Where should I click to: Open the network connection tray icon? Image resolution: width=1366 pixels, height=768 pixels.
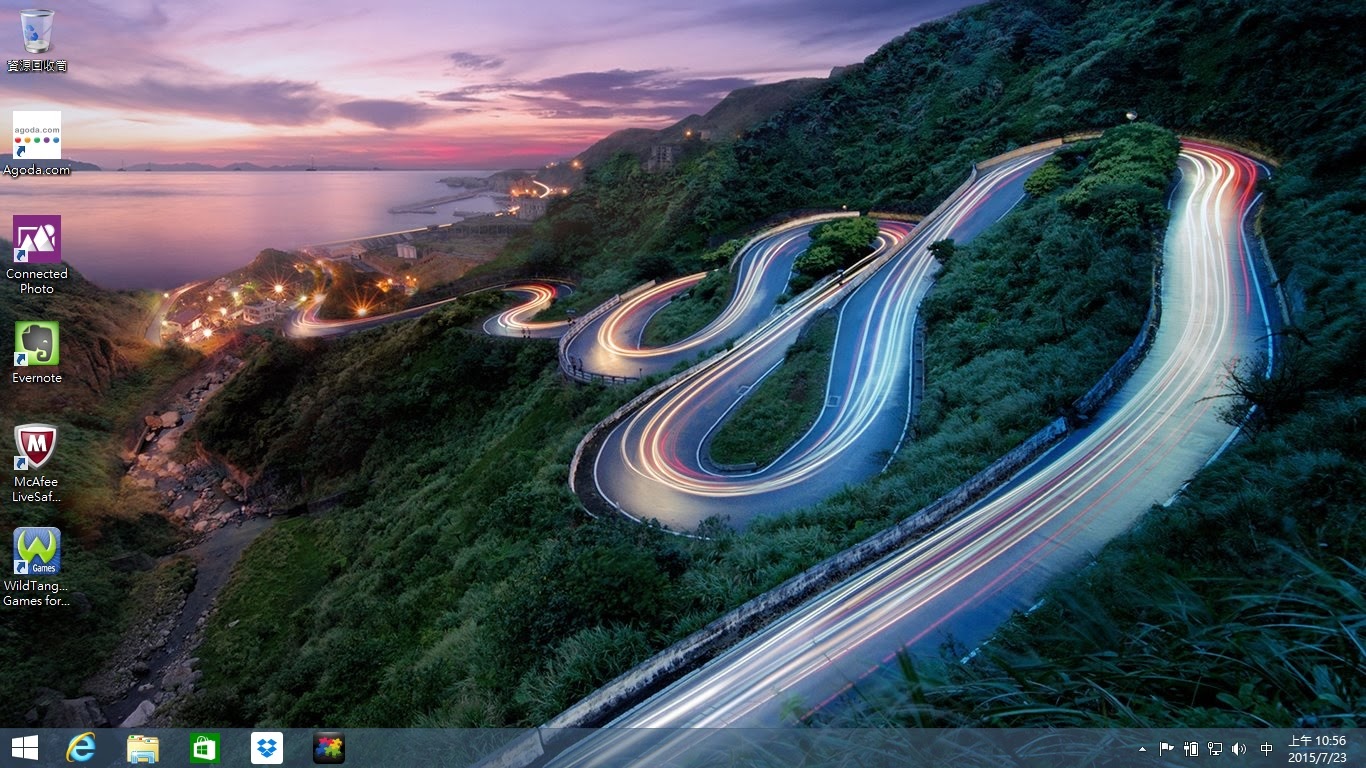(1215, 749)
